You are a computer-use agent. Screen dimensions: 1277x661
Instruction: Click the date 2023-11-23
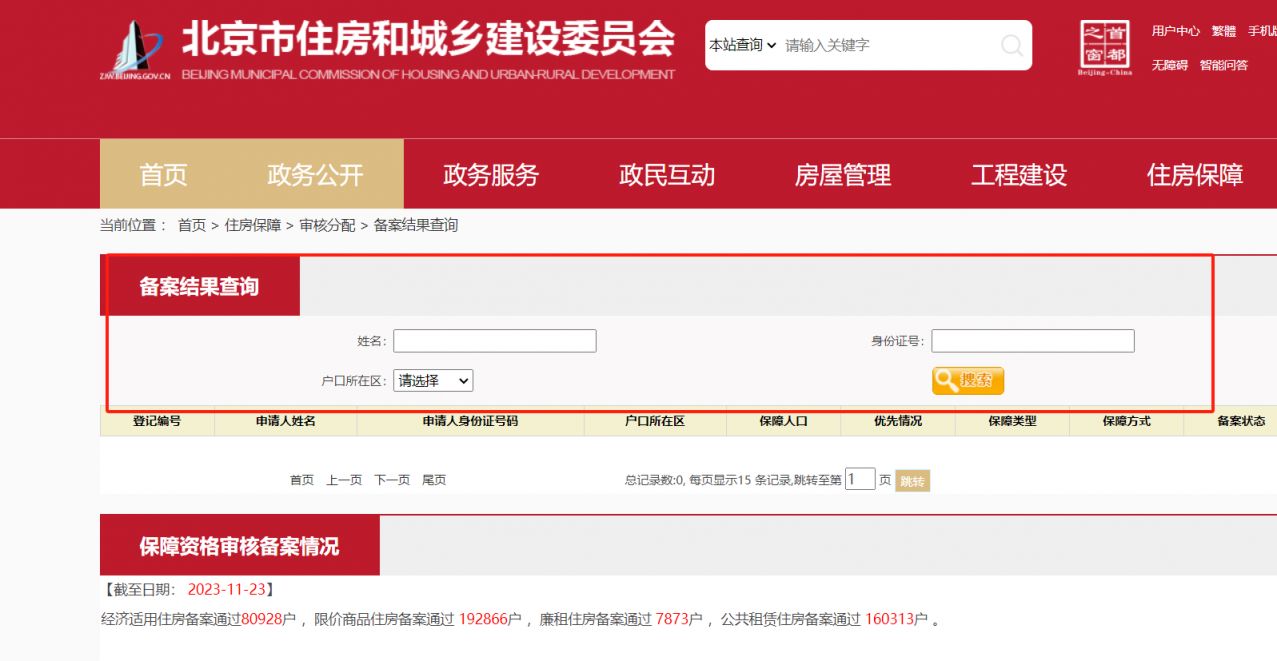pos(226,589)
